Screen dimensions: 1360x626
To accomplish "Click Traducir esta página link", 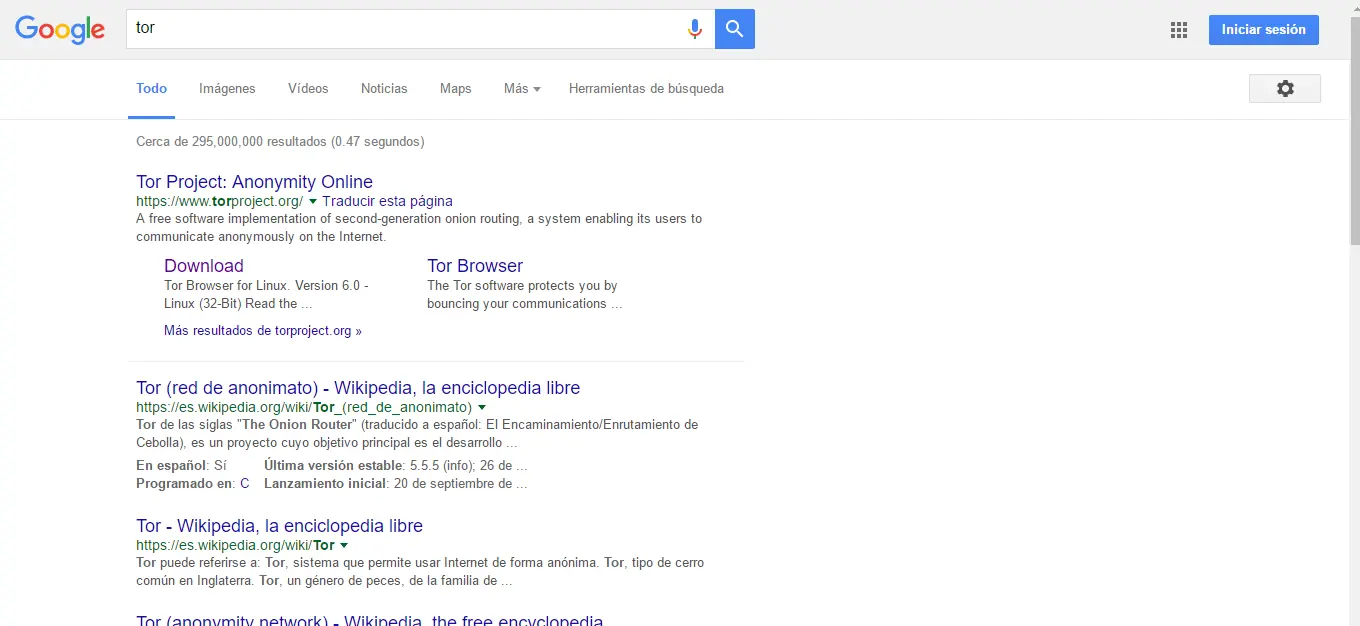I will point(387,201).
